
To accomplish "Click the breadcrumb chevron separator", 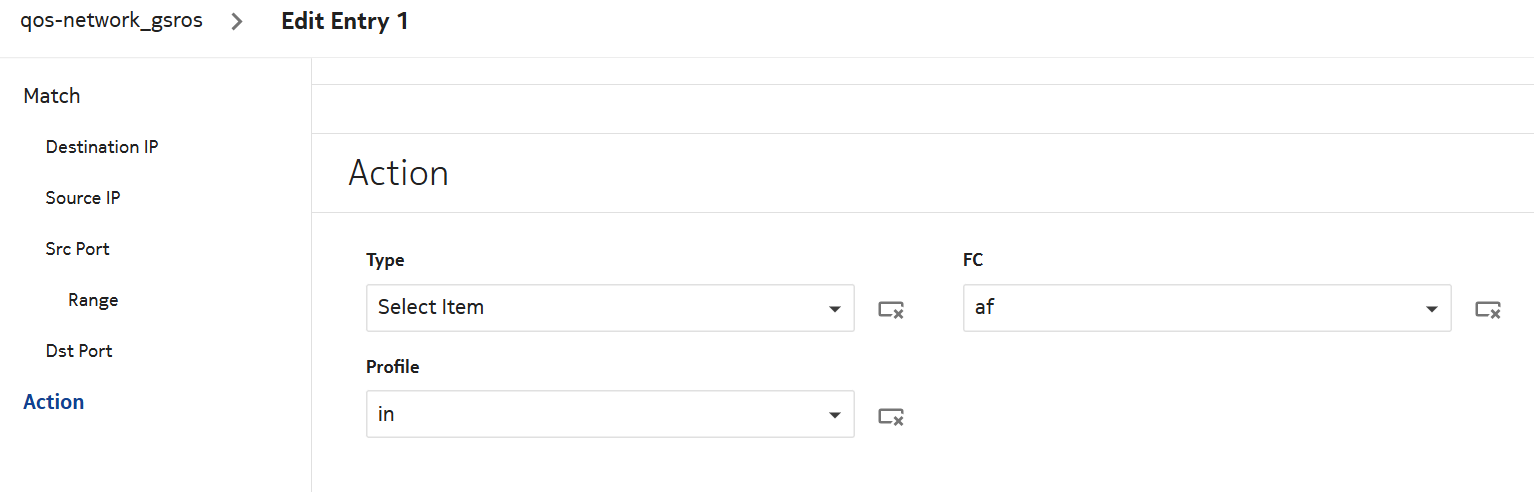I will (x=237, y=22).
